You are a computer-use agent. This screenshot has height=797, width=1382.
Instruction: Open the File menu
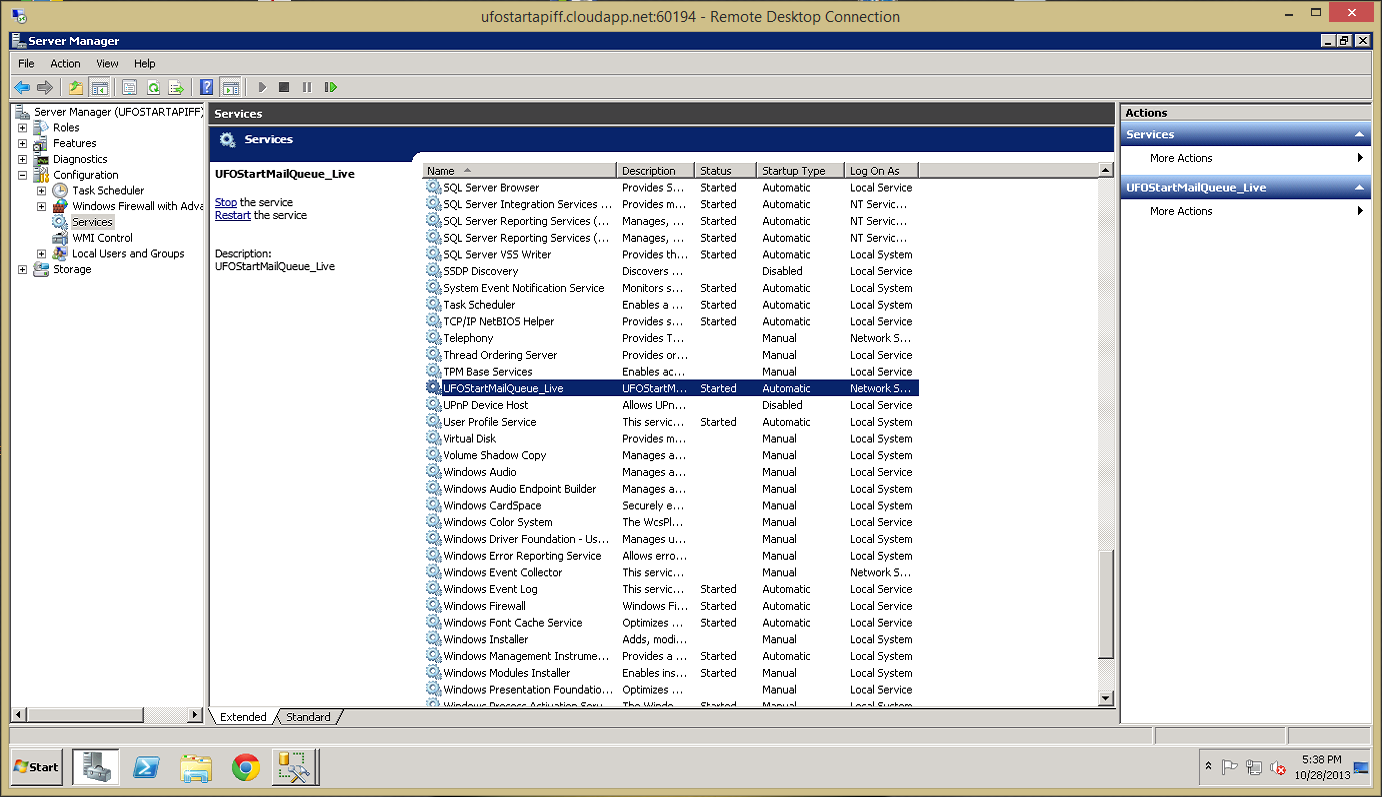[26, 63]
